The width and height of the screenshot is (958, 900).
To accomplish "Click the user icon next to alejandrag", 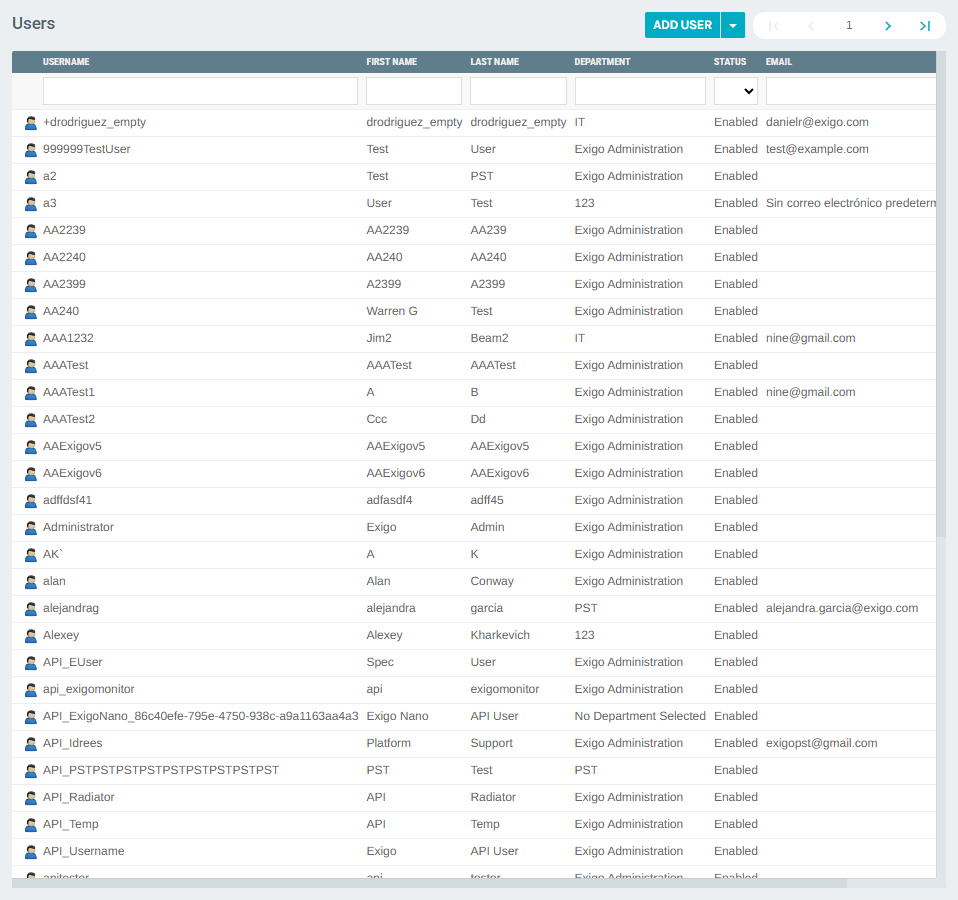I will pyautogui.click(x=31, y=609).
